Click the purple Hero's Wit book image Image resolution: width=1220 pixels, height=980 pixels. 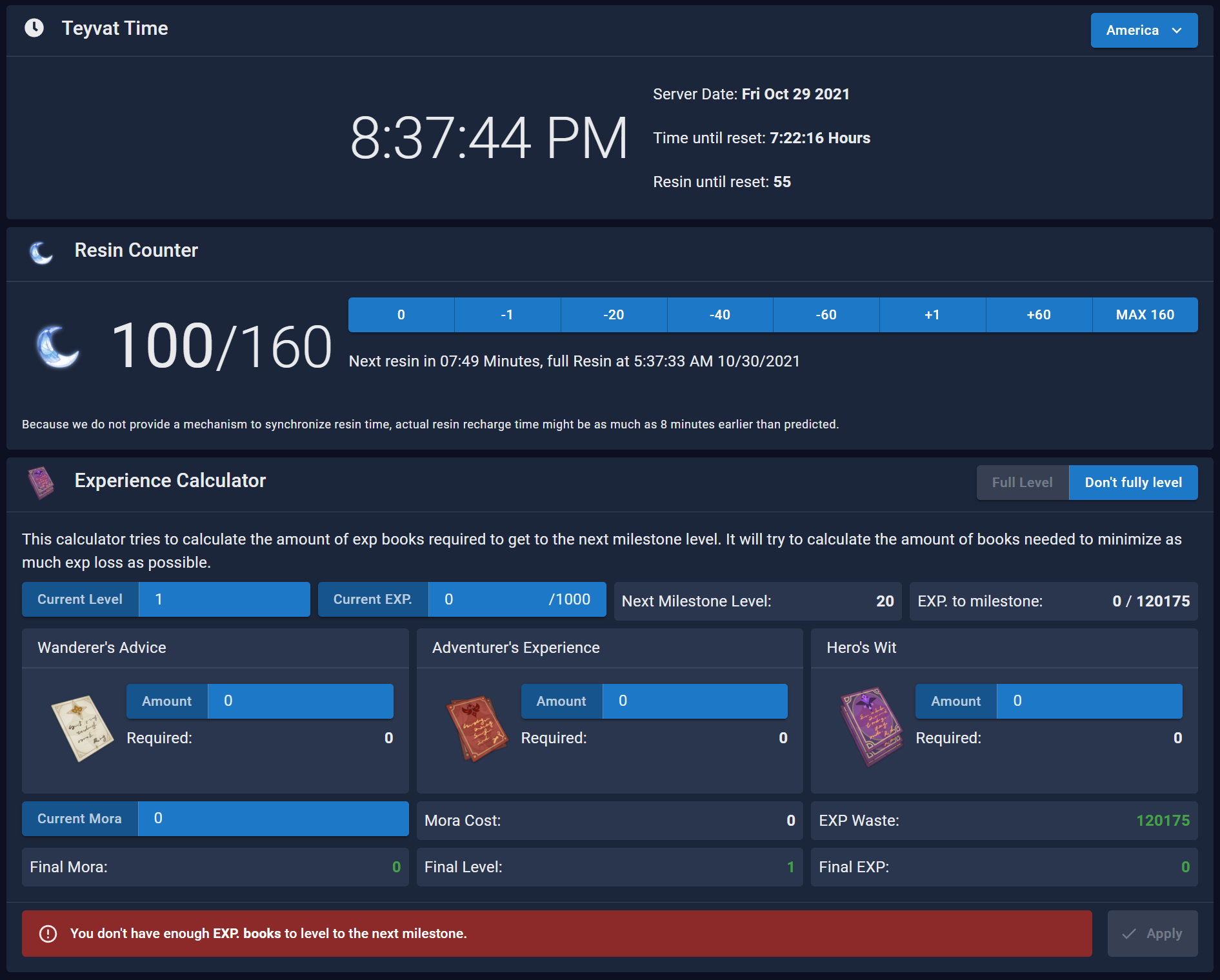(x=871, y=726)
